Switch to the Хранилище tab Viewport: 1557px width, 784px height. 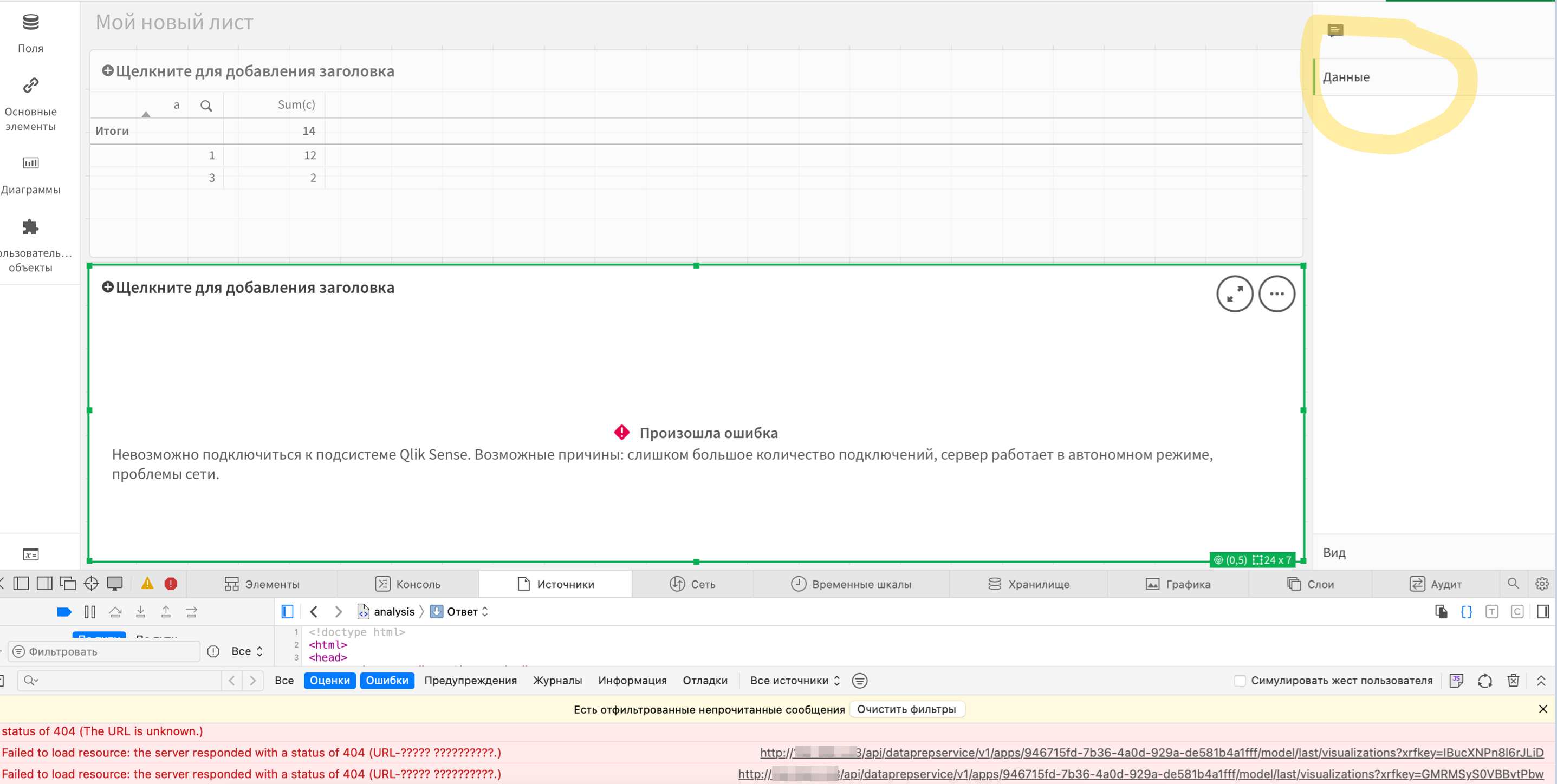click(1029, 584)
